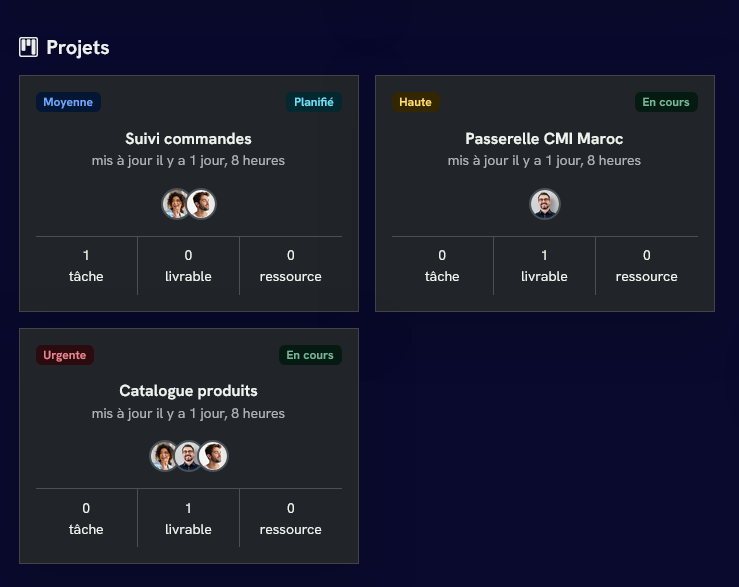Click the Projets board icon
Viewport: 739px width, 587px height.
(x=28, y=47)
